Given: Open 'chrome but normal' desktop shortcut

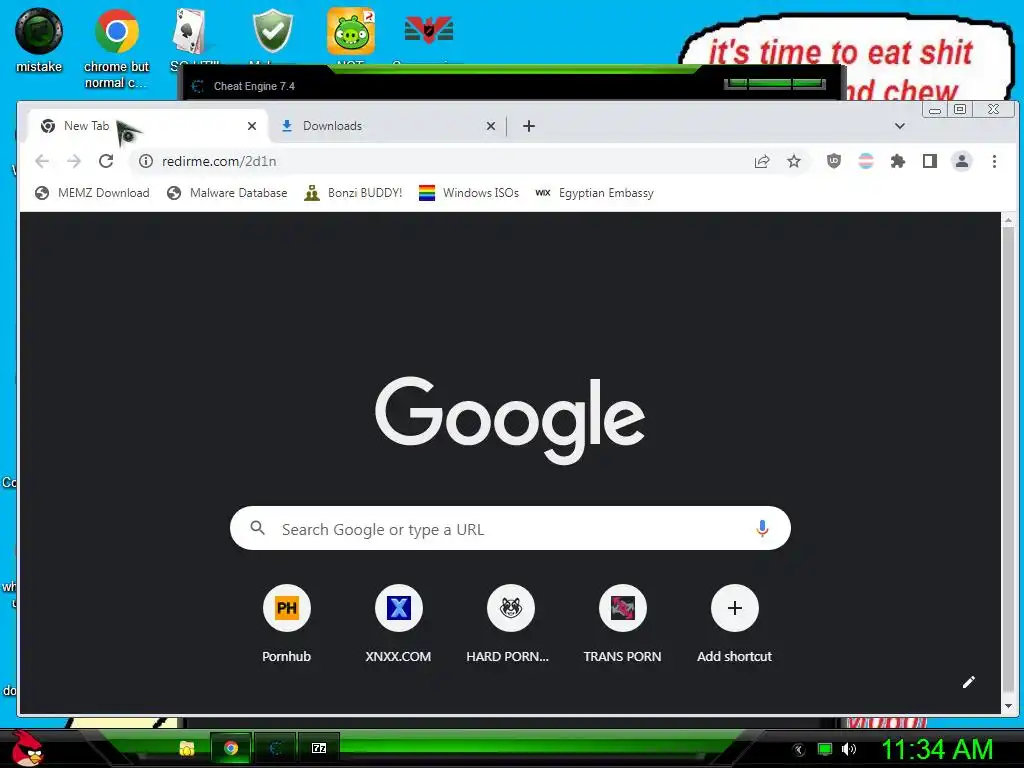Looking at the screenshot, I should click(x=117, y=49).
